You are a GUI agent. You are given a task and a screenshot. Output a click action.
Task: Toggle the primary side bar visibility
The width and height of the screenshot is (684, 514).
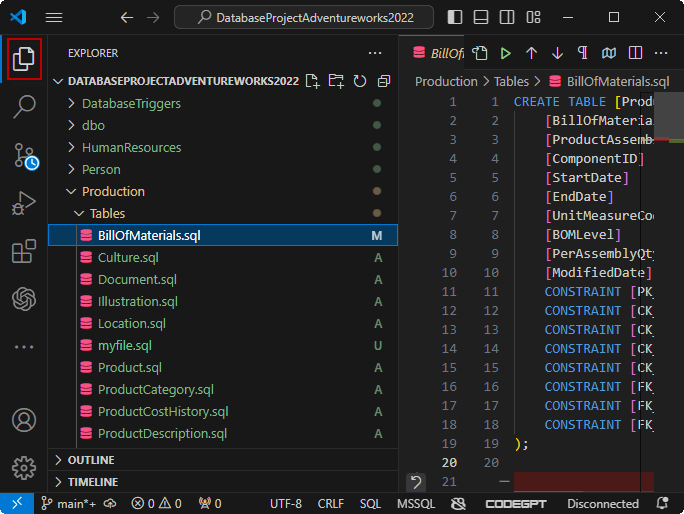pos(456,17)
